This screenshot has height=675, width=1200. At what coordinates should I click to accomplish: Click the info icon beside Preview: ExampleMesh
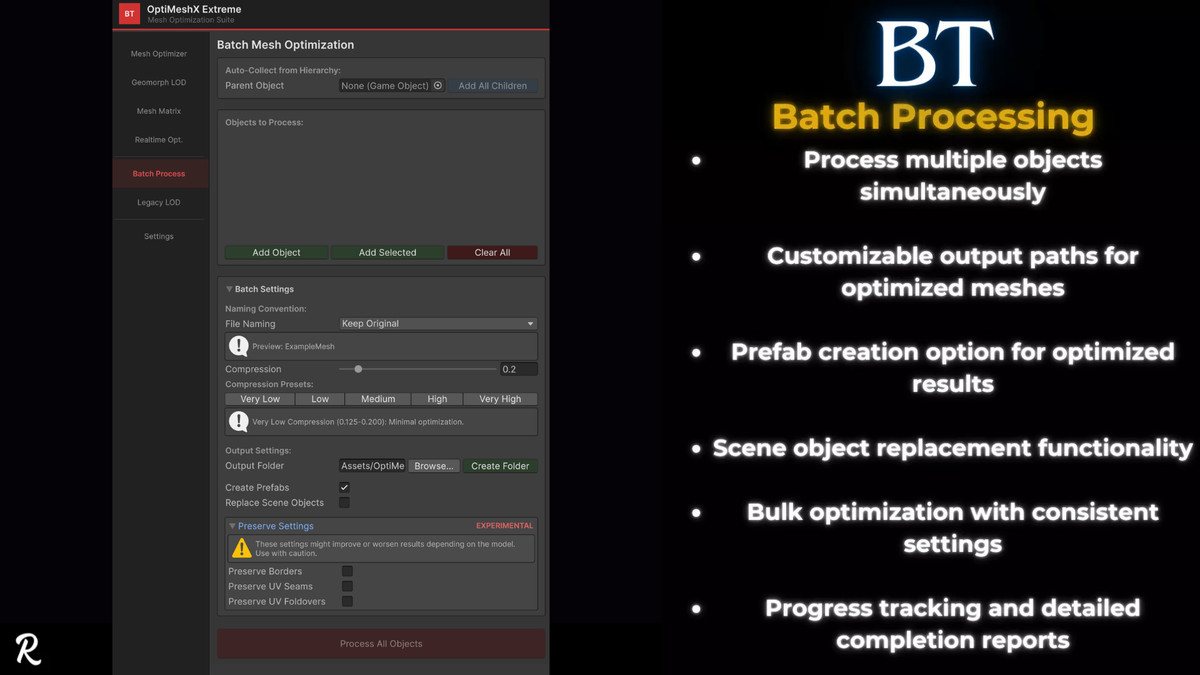(238, 346)
